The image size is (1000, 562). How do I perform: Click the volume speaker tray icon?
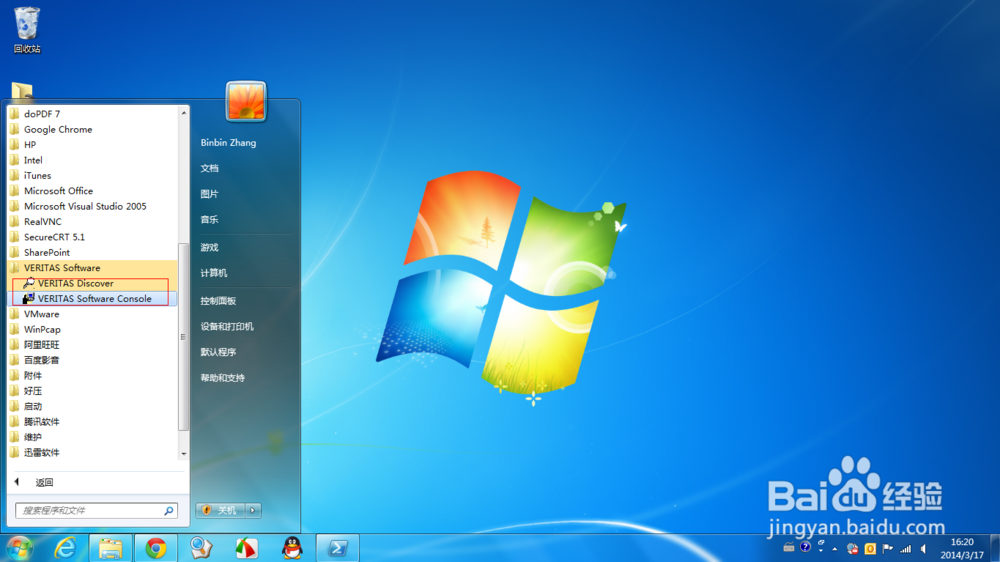[923, 549]
